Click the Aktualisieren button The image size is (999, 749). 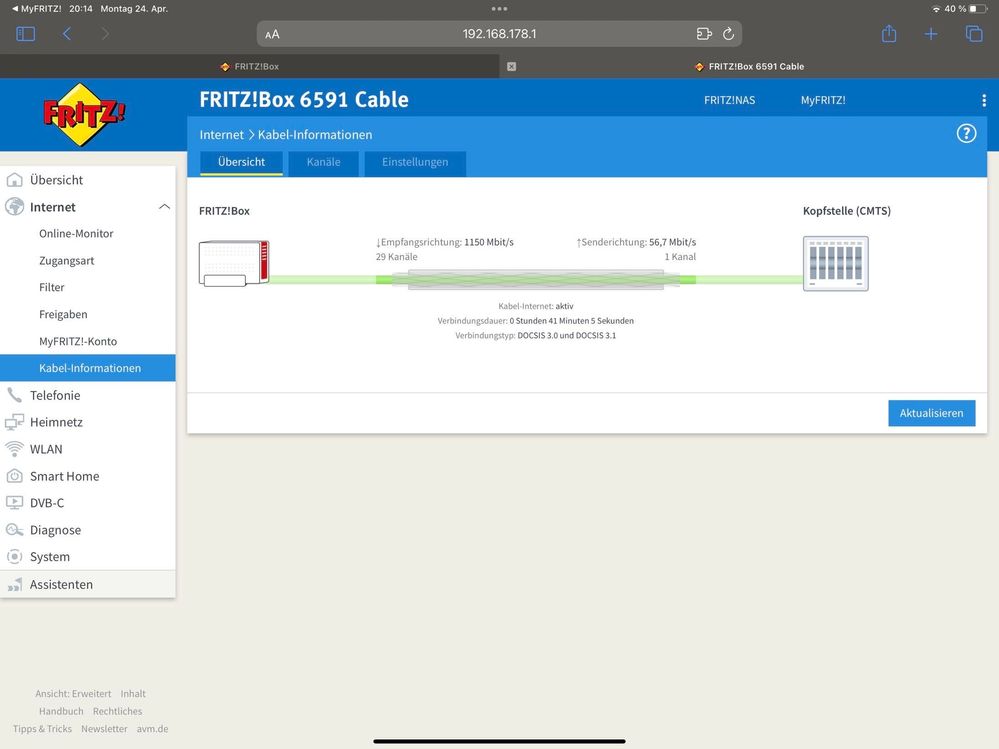931,413
